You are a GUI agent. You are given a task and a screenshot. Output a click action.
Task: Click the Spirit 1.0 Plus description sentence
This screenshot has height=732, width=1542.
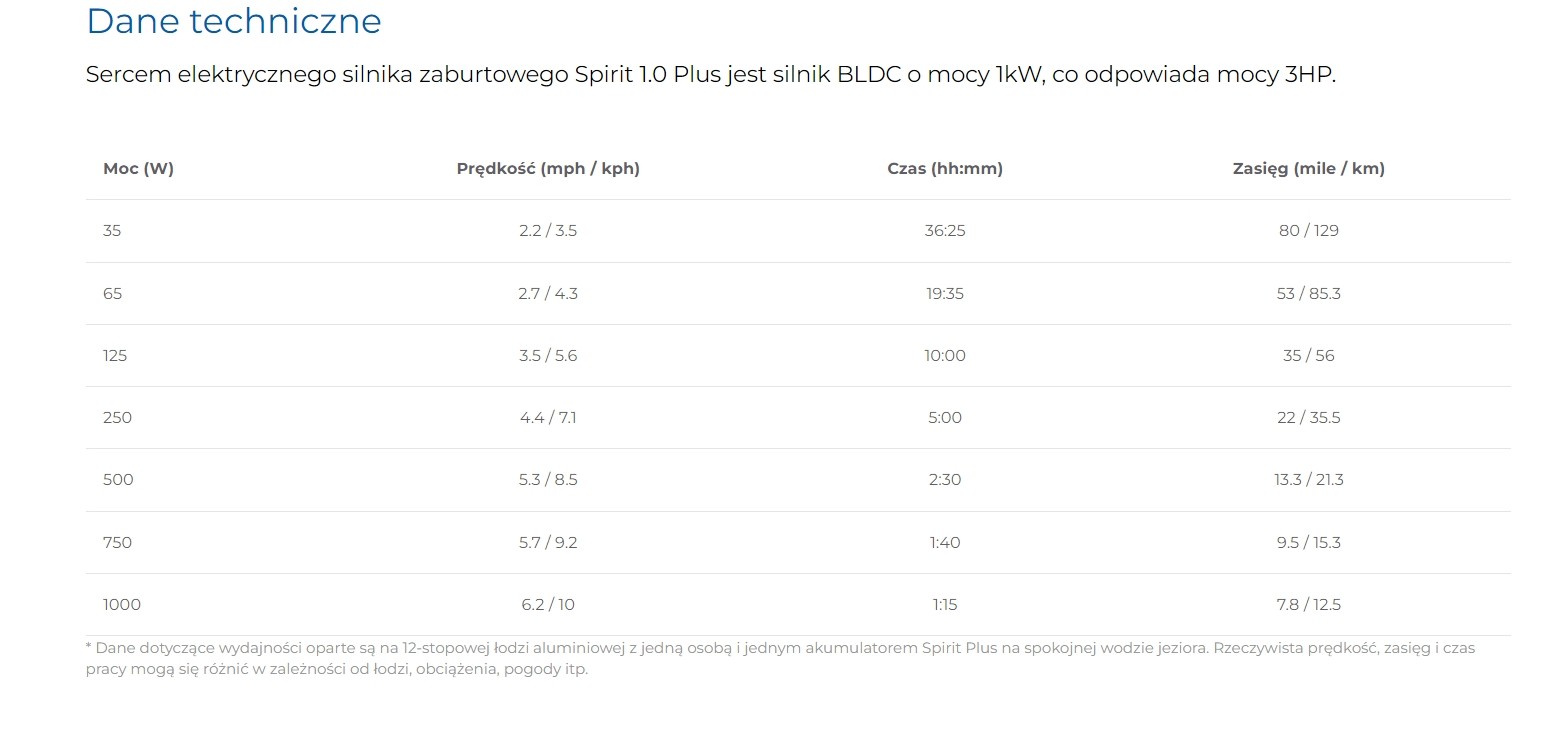(x=710, y=75)
